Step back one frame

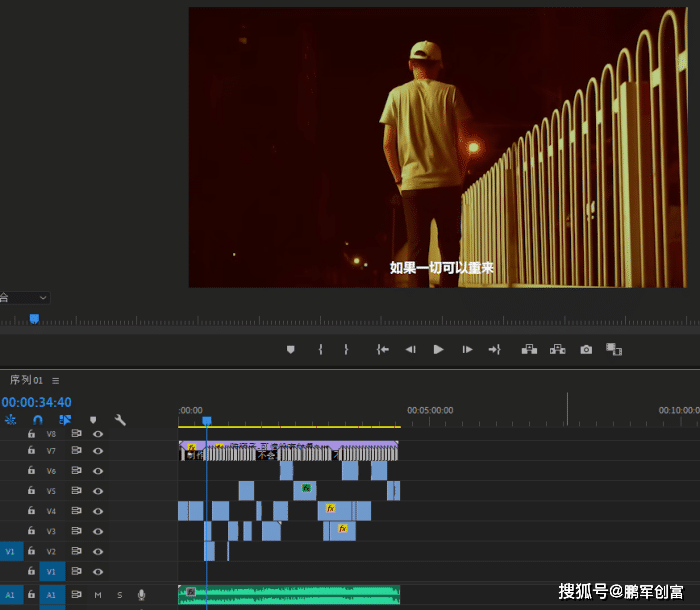point(410,349)
